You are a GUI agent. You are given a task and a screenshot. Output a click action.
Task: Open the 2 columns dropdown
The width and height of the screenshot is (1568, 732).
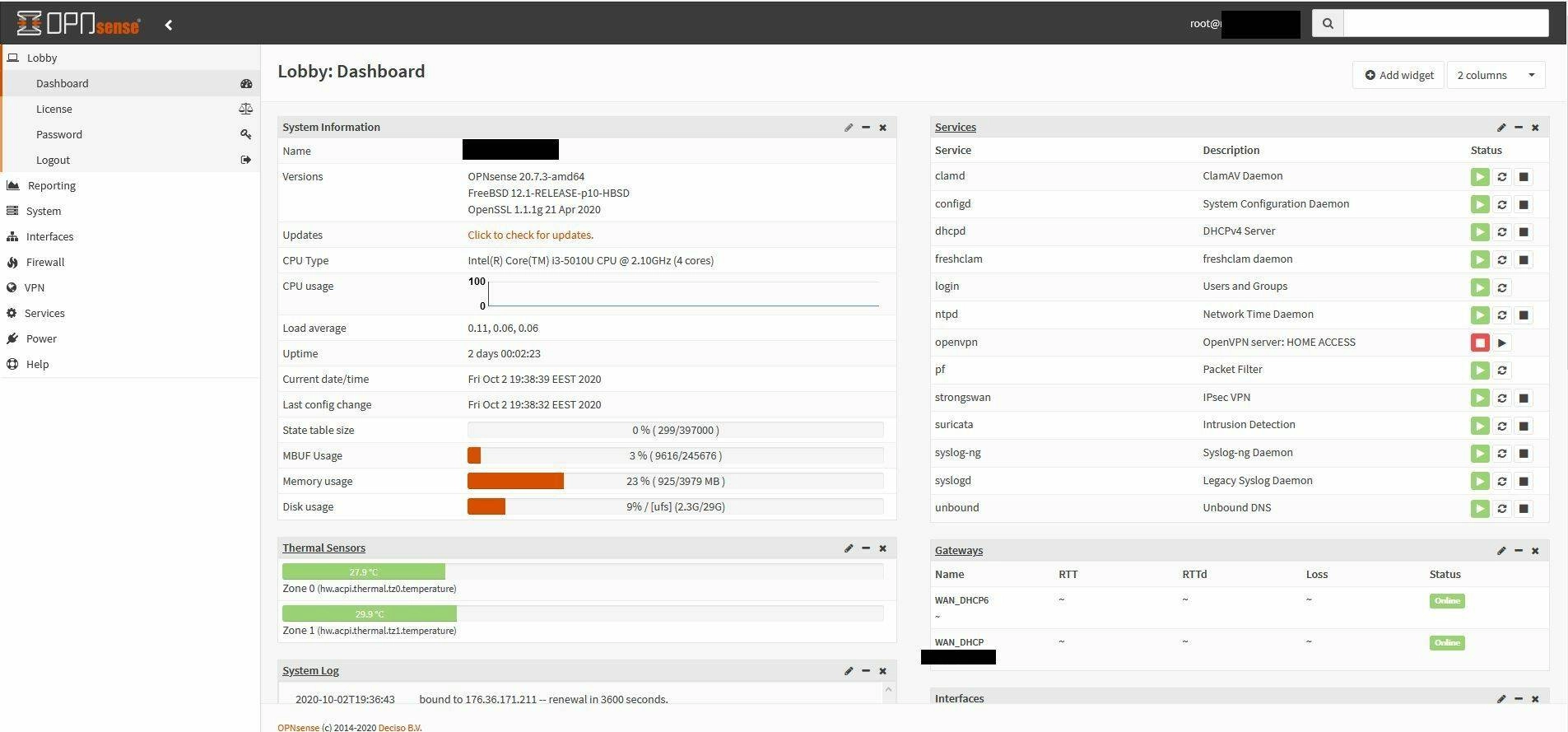(1496, 75)
